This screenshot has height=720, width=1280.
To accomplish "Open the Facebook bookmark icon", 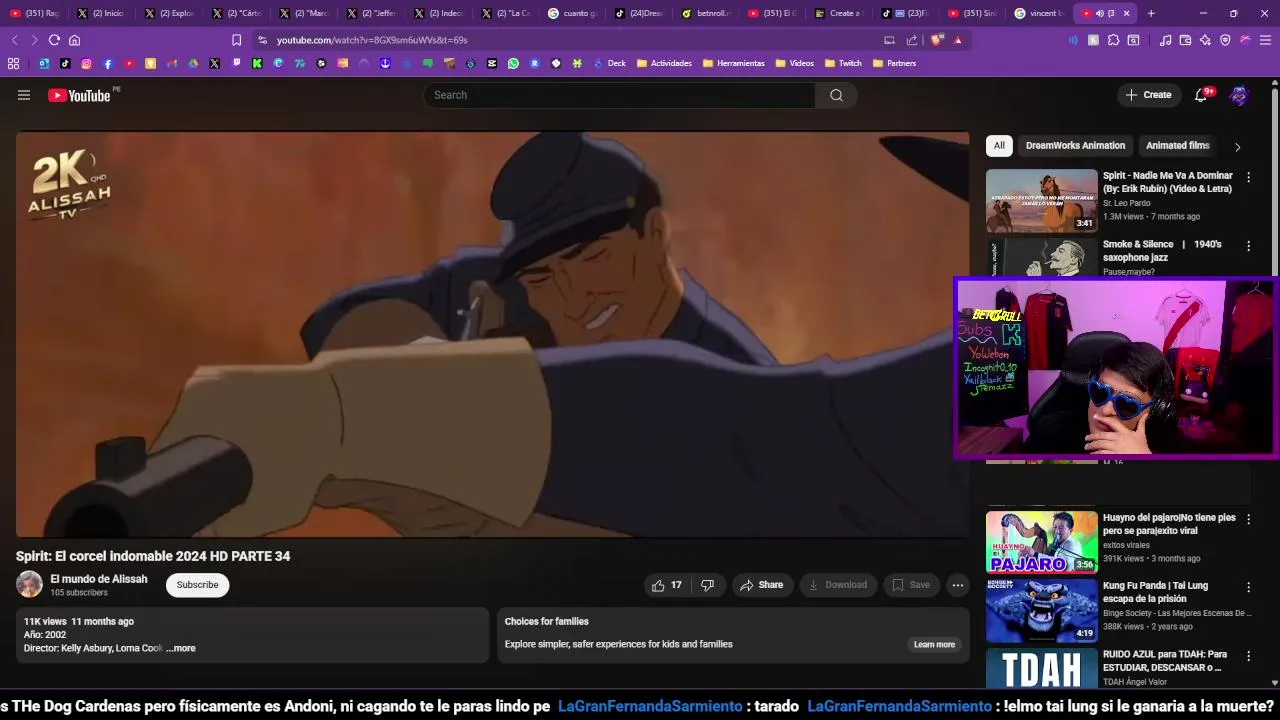I will [x=108, y=63].
